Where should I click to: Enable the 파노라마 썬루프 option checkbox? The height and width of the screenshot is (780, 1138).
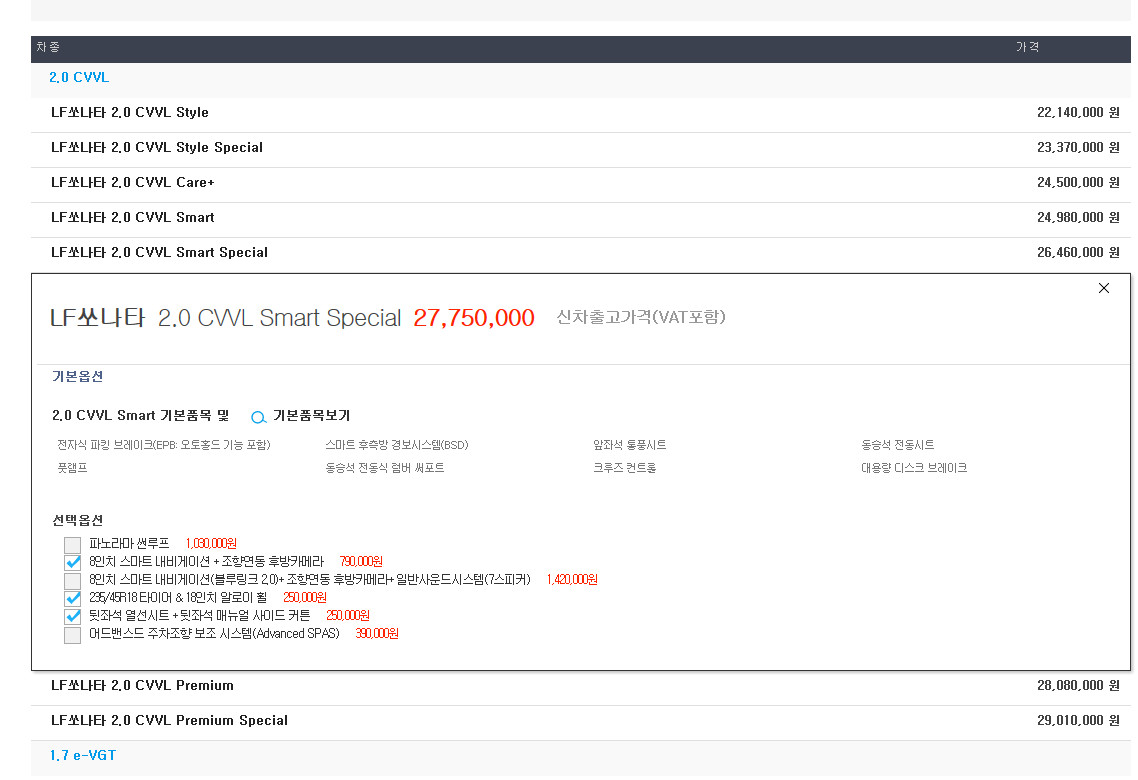[73, 545]
